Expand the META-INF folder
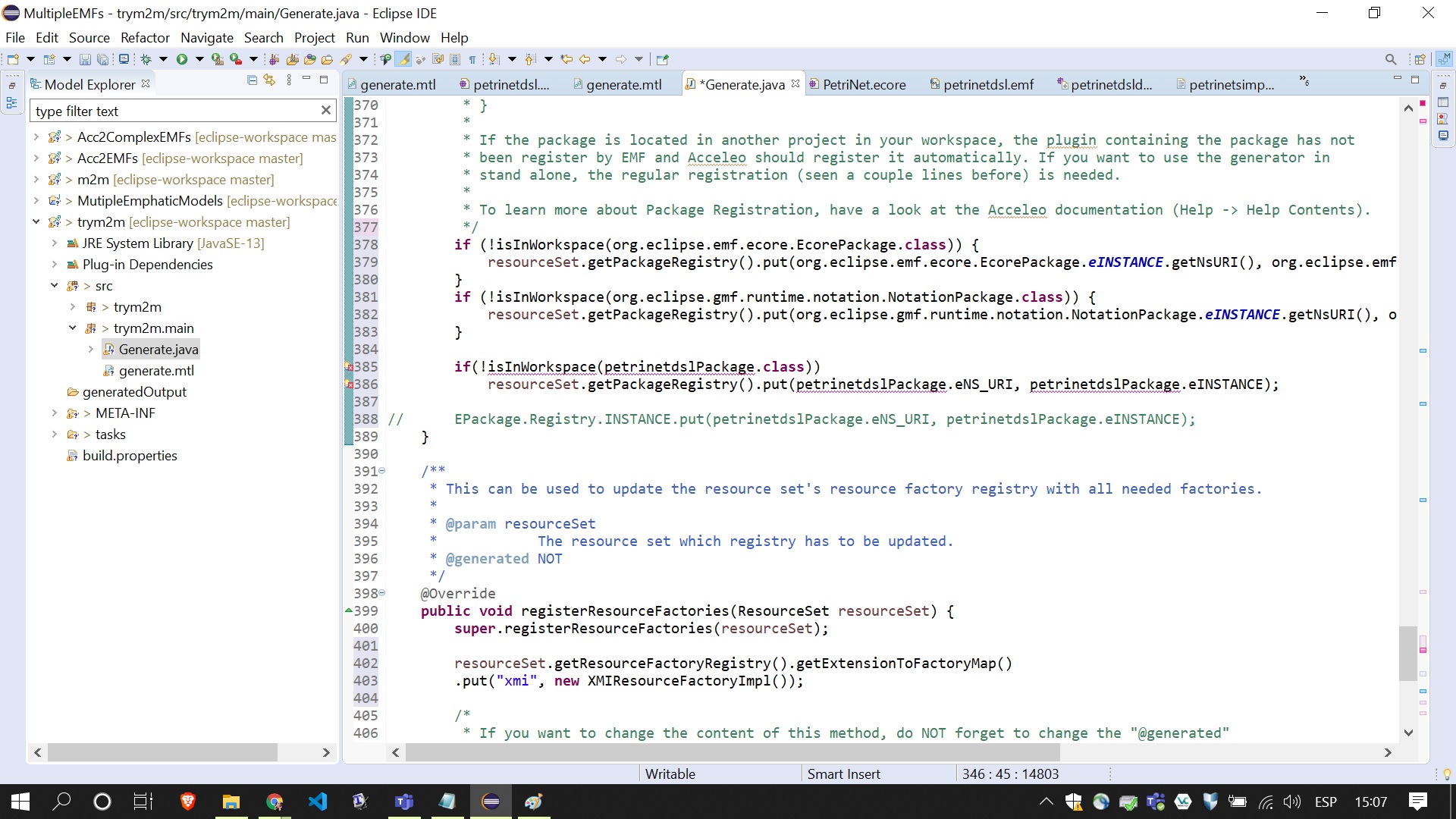The image size is (1456, 819). tap(55, 413)
